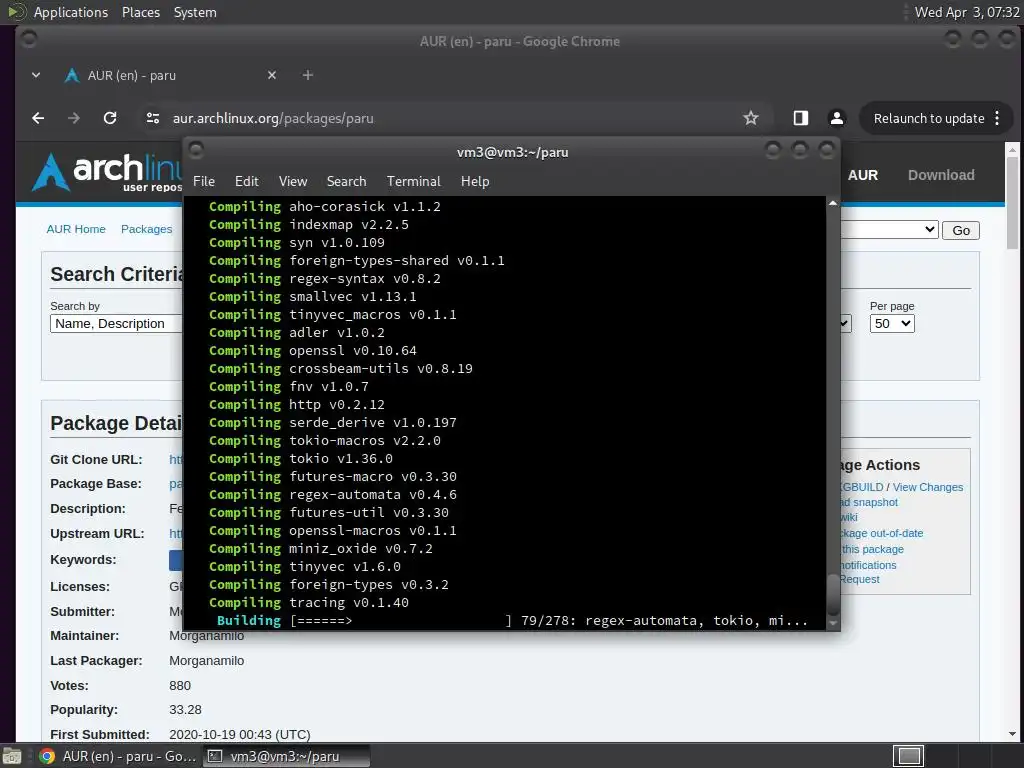1024x768 pixels.
Task: Click the workspace switcher in bottom panel
Action: pos(908,756)
